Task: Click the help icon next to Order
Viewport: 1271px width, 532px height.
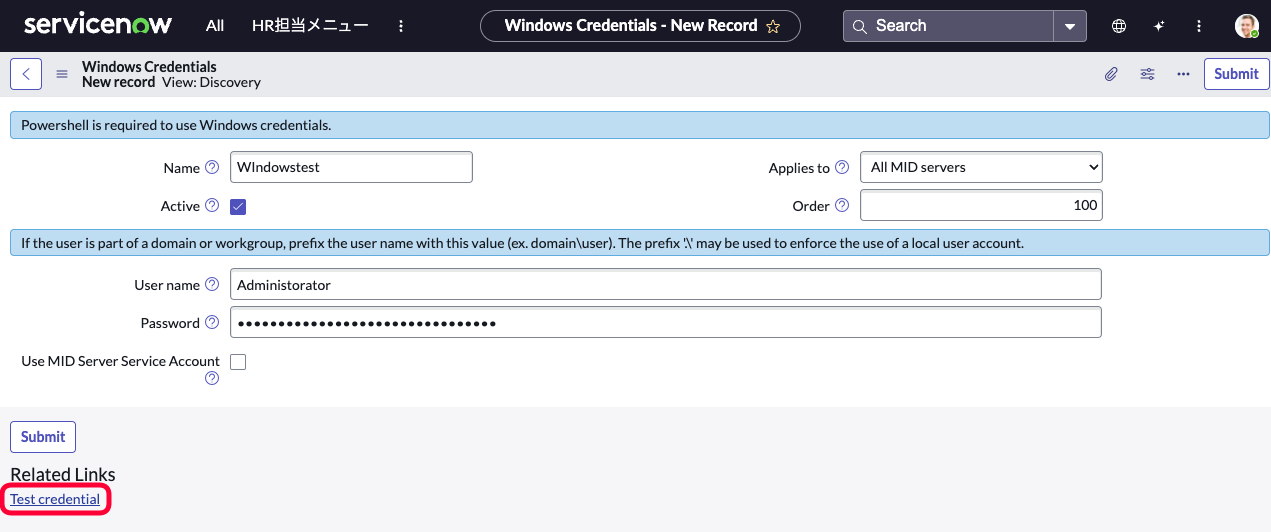Action: point(841,205)
